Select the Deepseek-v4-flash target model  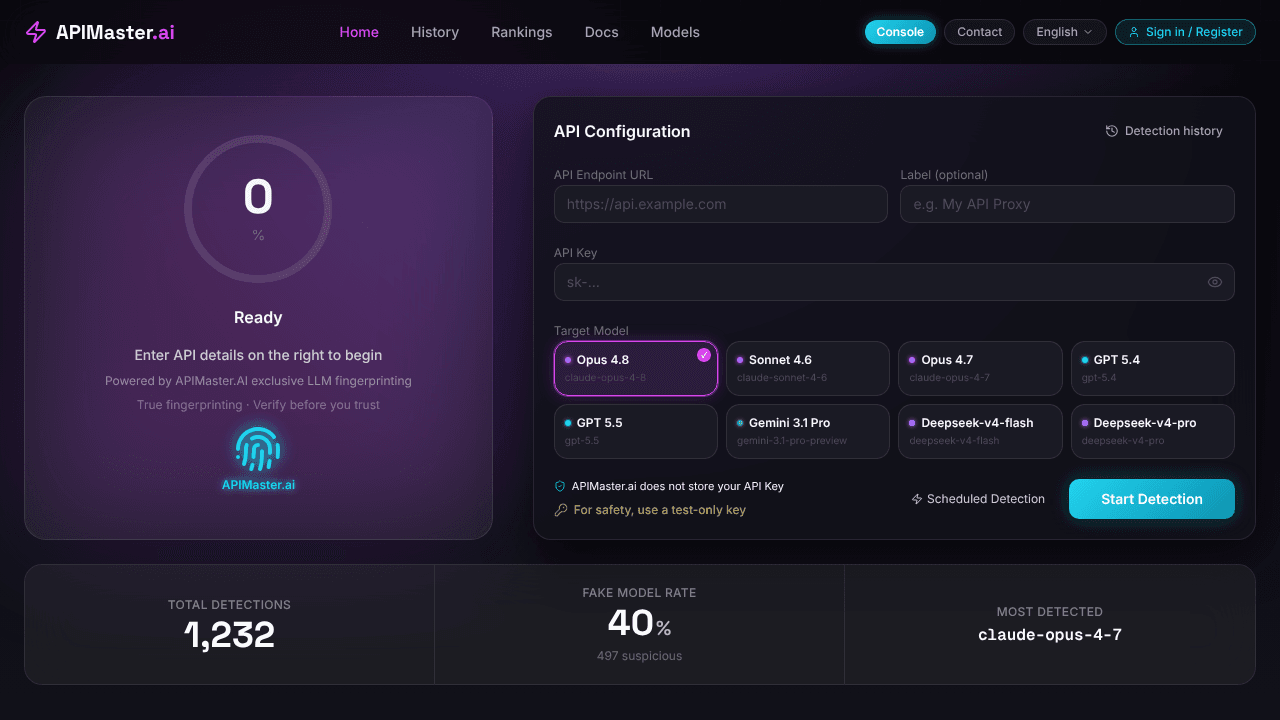click(980, 431)
